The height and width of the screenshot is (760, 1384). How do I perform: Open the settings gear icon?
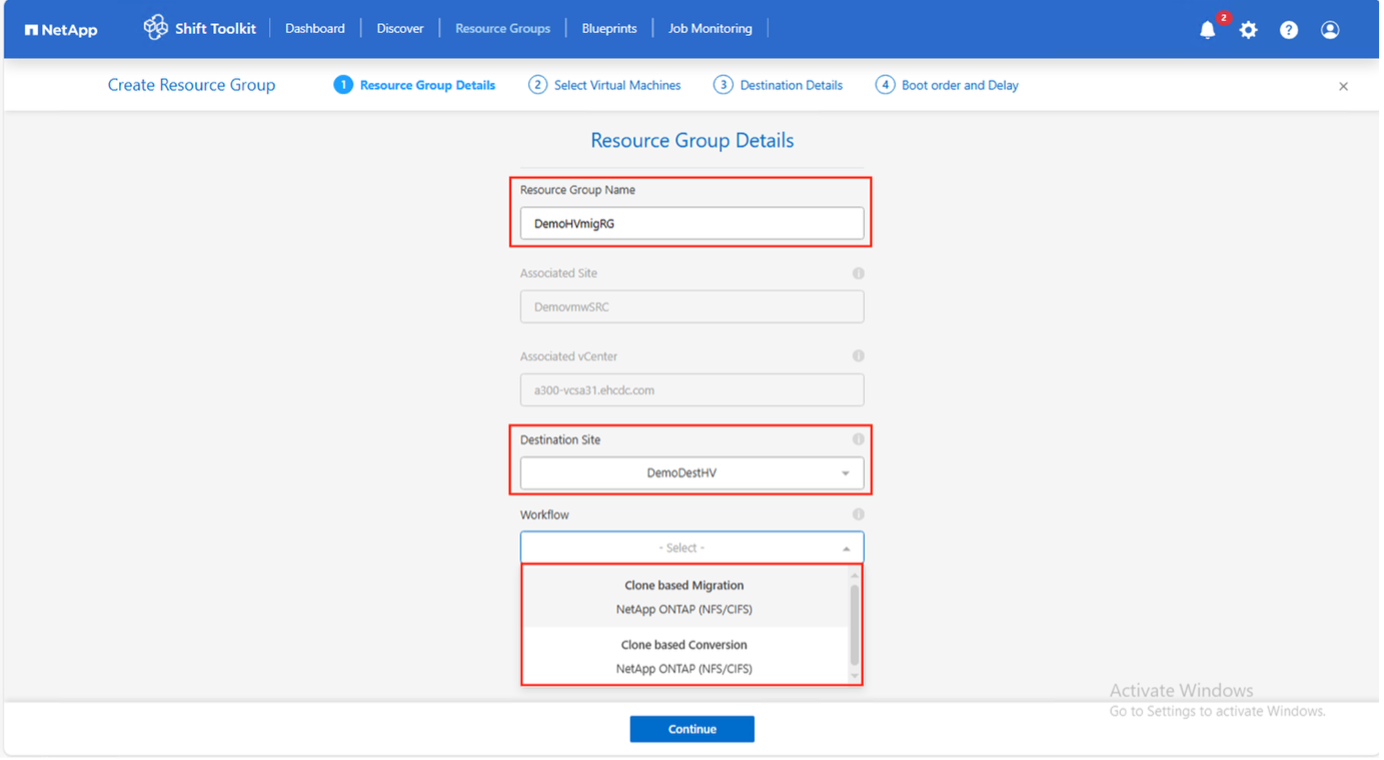(1248, 30)
